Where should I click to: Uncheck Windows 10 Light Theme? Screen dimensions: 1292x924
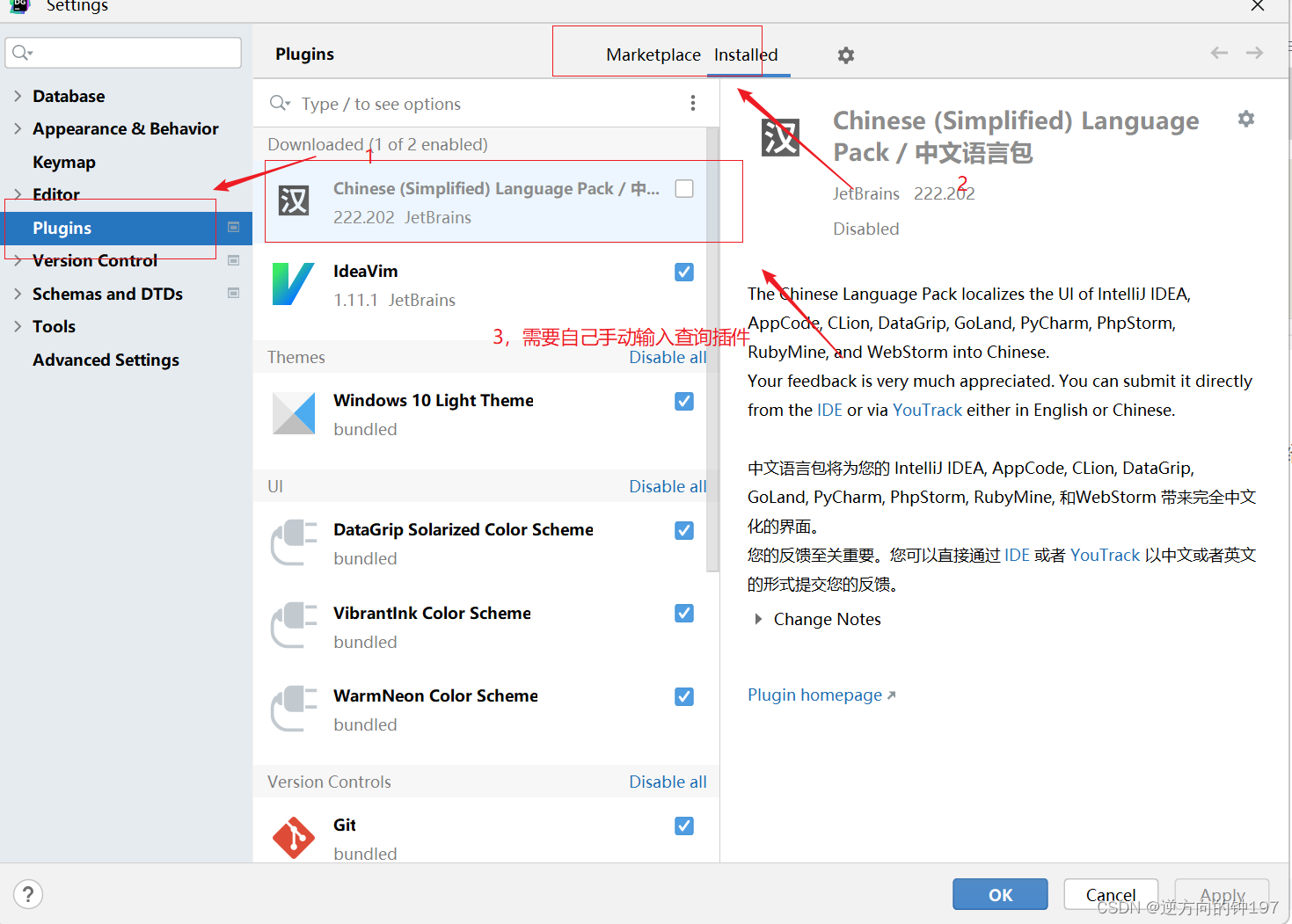tap(684, 401)
